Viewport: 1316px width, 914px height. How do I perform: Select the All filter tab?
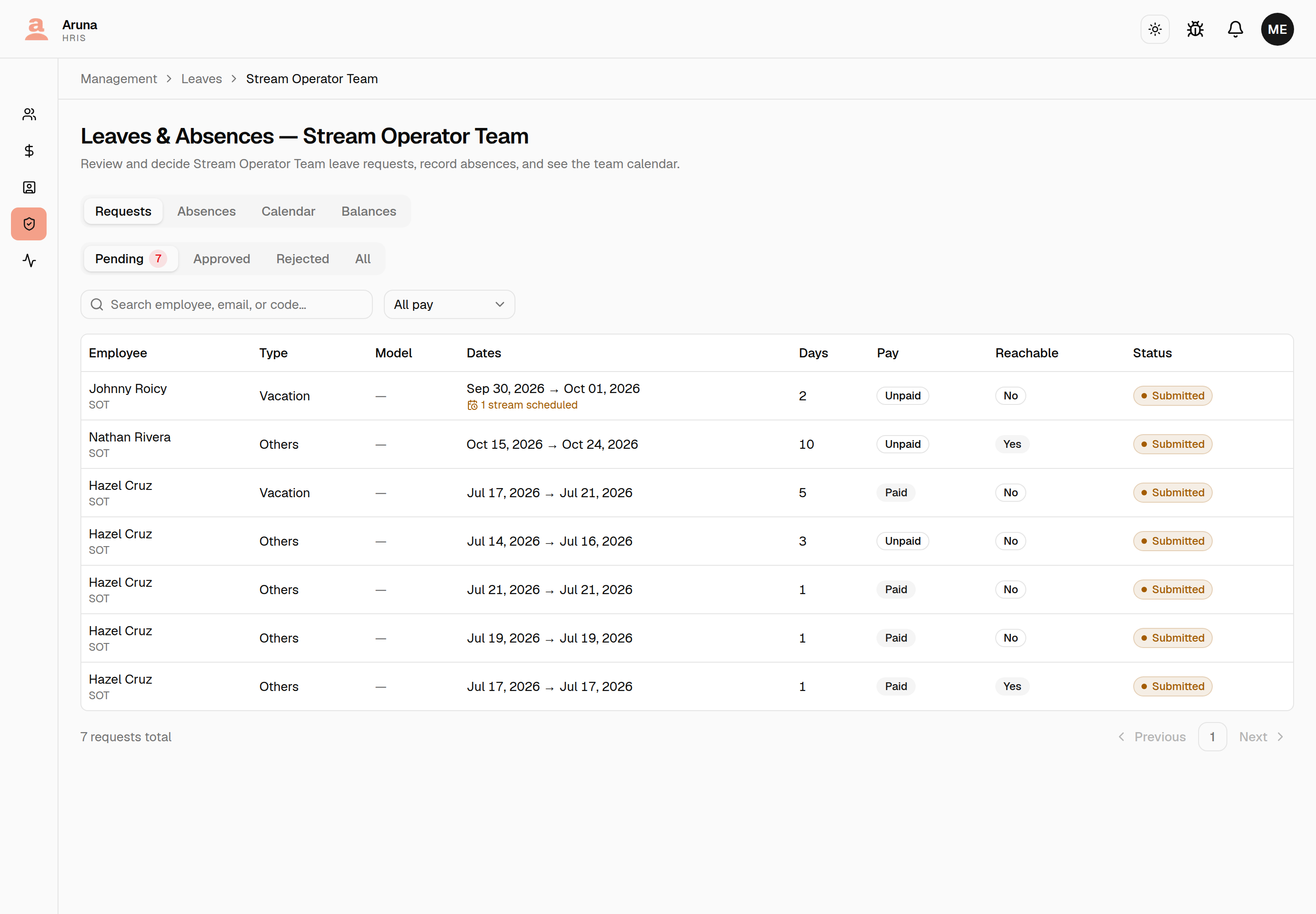tap(362, 259)
